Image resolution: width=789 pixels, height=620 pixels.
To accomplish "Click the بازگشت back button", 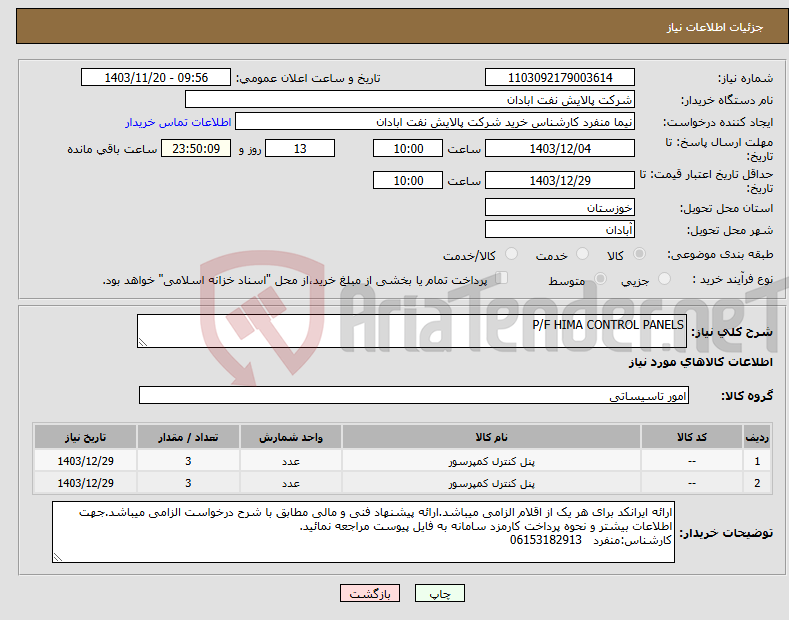I will click(x=370, y=593).
